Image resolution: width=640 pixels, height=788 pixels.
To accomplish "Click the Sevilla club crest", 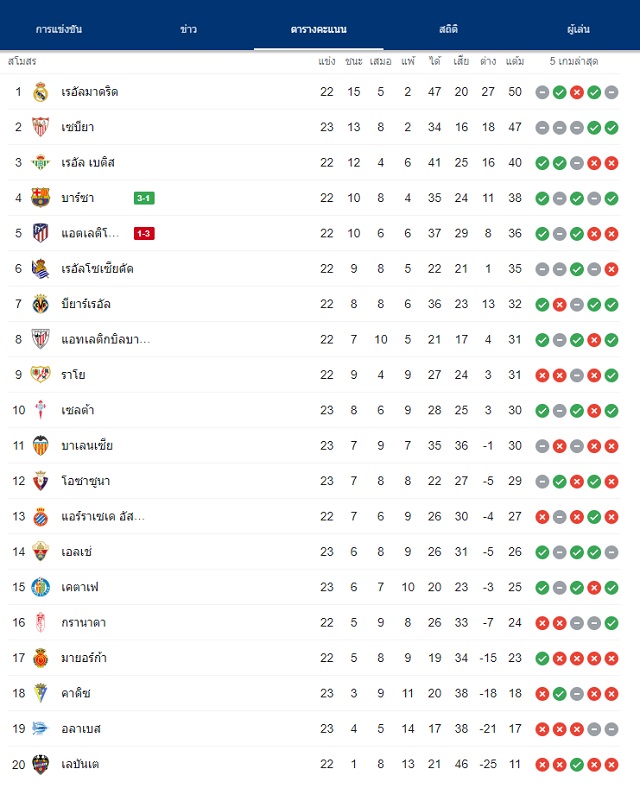I will [40, 127].
